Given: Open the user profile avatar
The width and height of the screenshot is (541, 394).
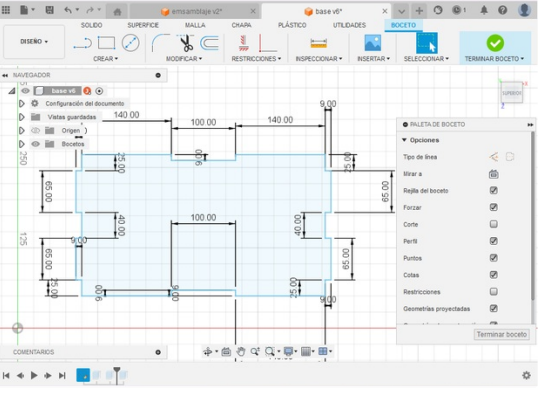Looking at the screenshot, I should click(x=524, y=10).
